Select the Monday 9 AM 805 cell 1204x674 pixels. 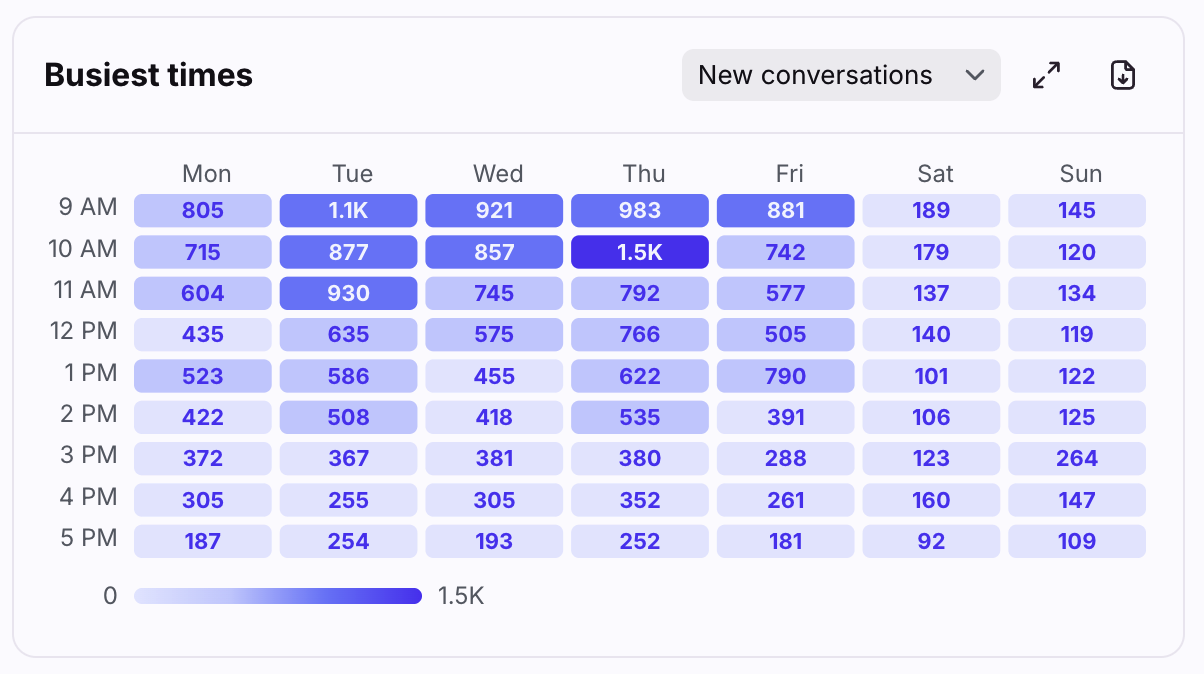coord(203,211)
